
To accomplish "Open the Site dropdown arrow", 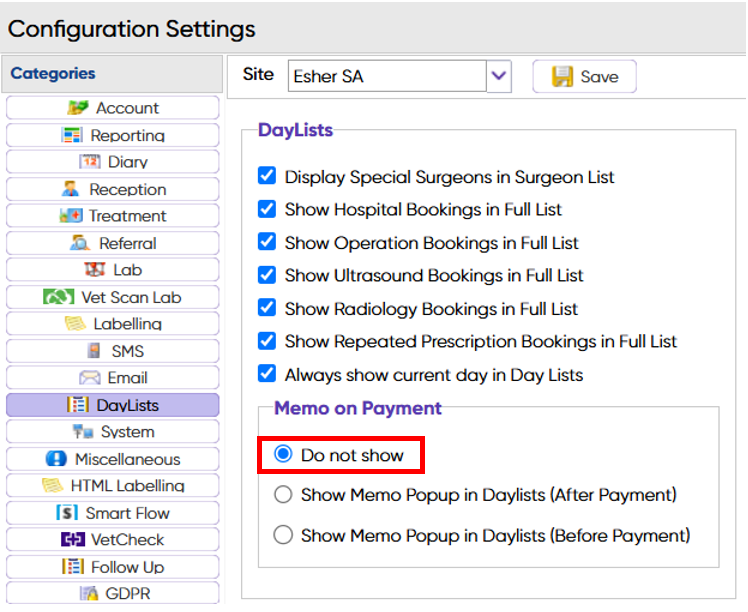I will [x=498, y=76].
